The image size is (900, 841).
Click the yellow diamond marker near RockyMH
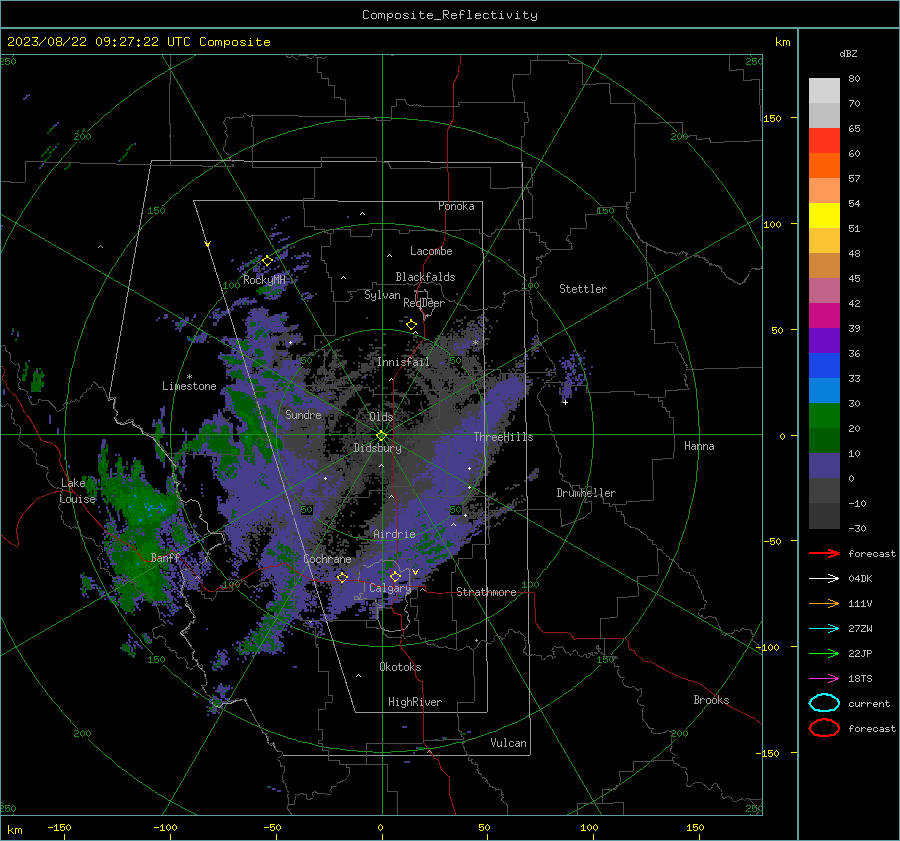coord(267,261)
